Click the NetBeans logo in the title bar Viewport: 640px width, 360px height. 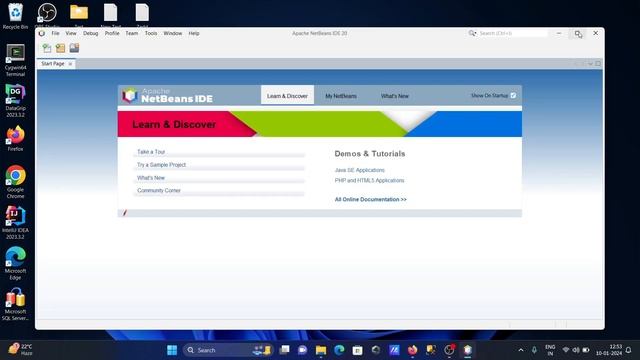tap(42, 33)
